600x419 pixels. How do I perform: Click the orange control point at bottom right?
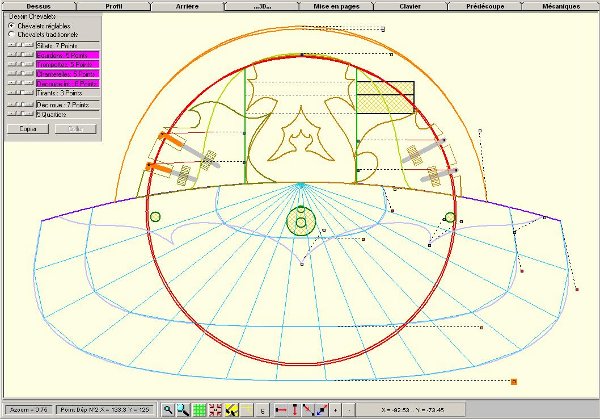point(513,381)
